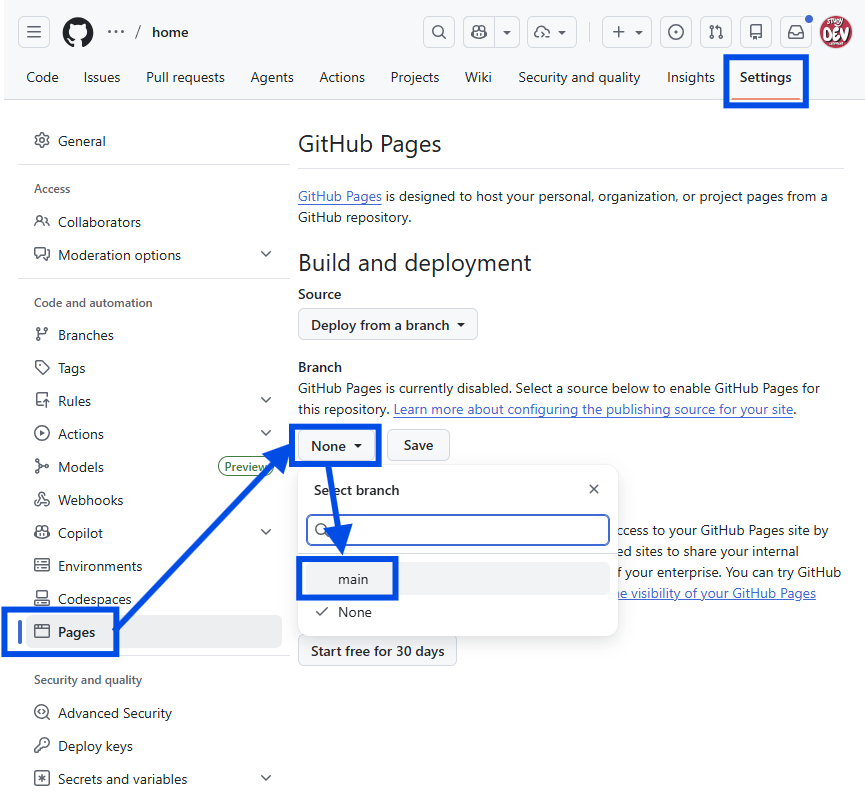Open Models settings
This screenshot has width=865, height=799.
pyautogui.click(x=81, y=467)
